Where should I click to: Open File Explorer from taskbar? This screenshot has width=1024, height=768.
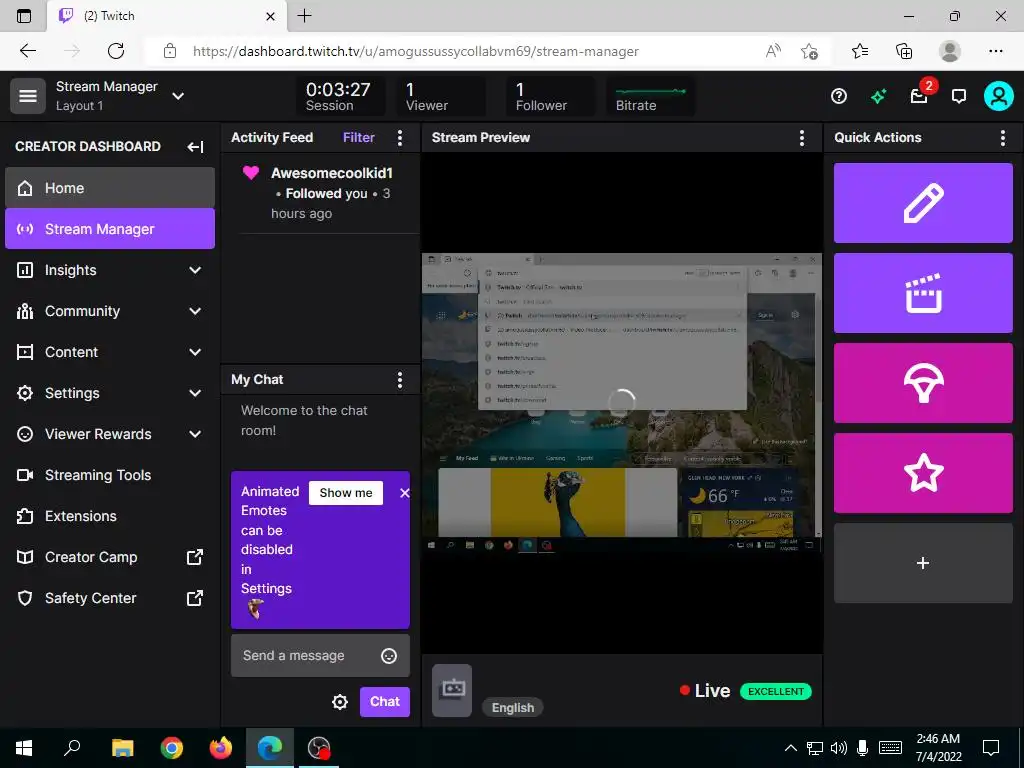click(122, 748)
